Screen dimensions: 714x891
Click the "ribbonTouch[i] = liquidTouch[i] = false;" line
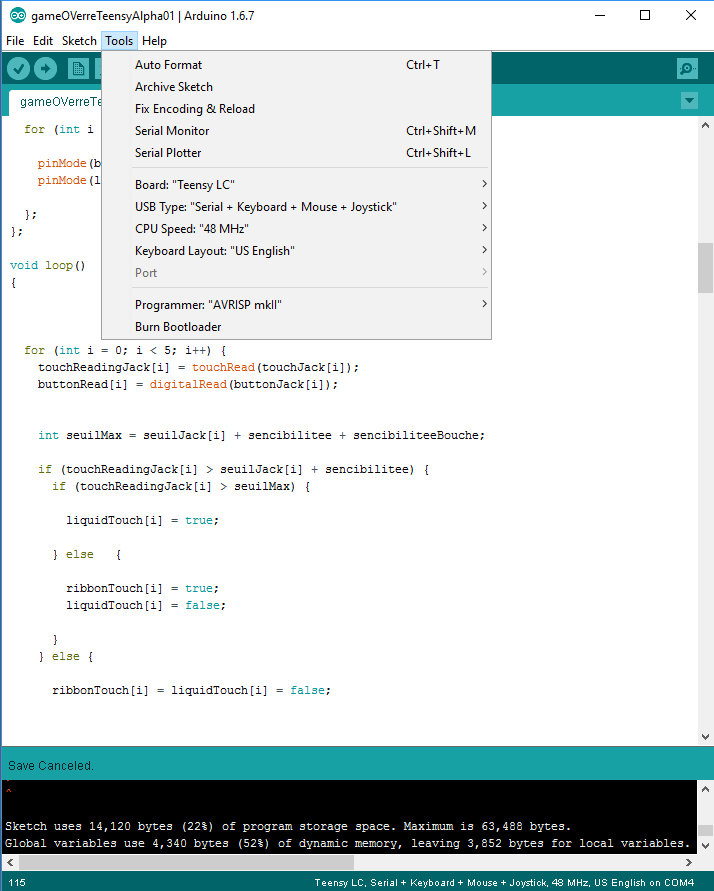191,690
